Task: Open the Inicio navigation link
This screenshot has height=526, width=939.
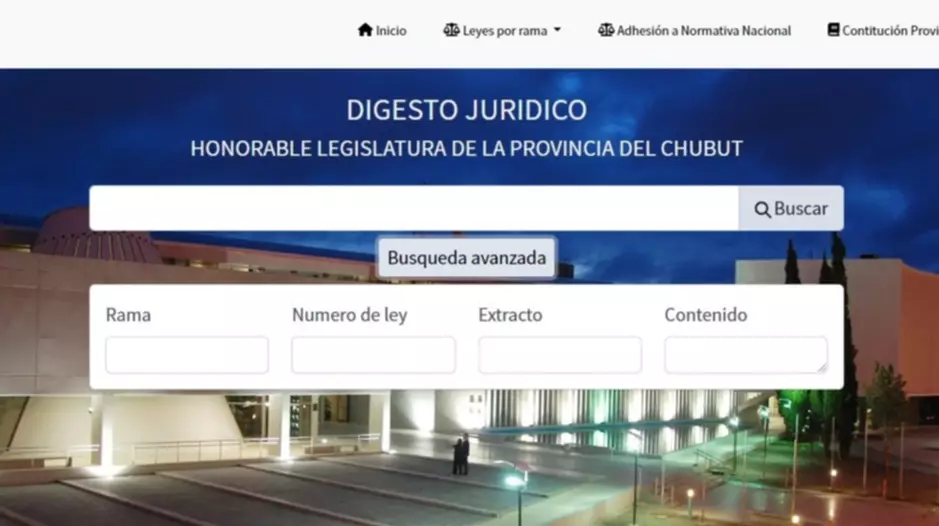Action: pos(382,30)
